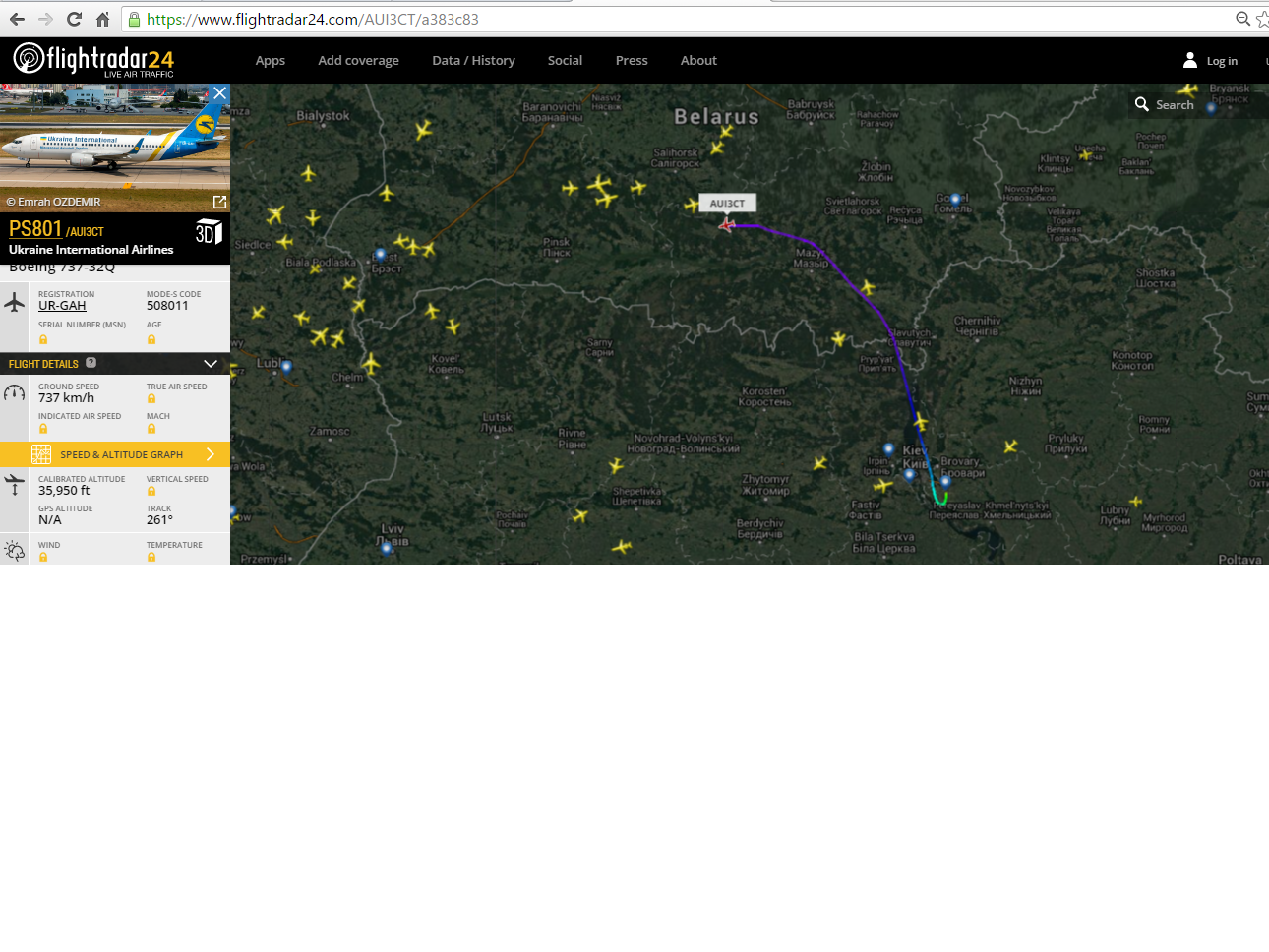Screen dimensions: 1269x952
Task: Click the Flight Details help question mark
Action: 91,363
